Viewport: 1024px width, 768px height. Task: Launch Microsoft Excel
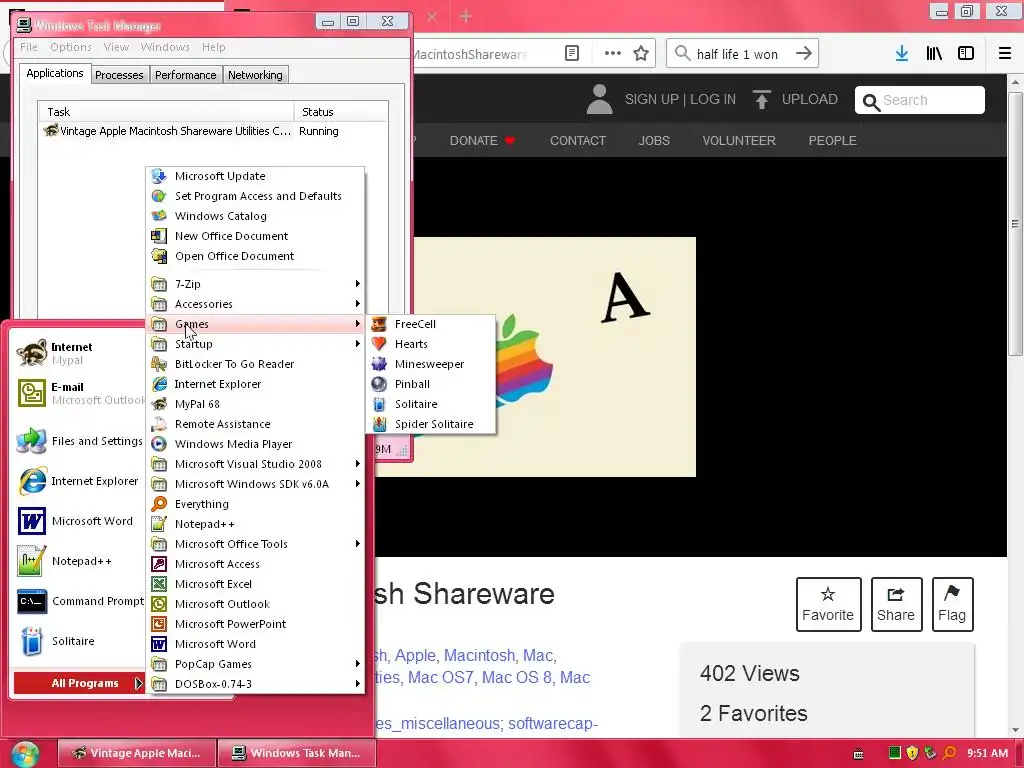point(255,584)
